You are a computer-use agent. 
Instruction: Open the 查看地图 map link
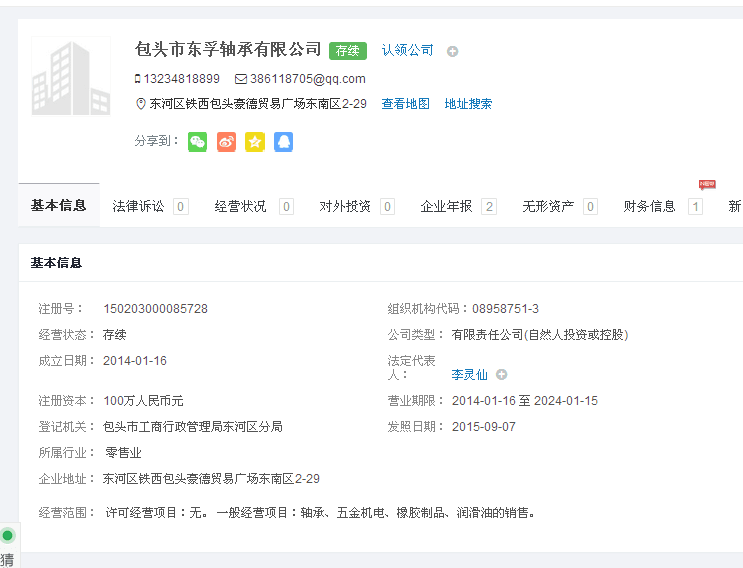coord(405,104)
